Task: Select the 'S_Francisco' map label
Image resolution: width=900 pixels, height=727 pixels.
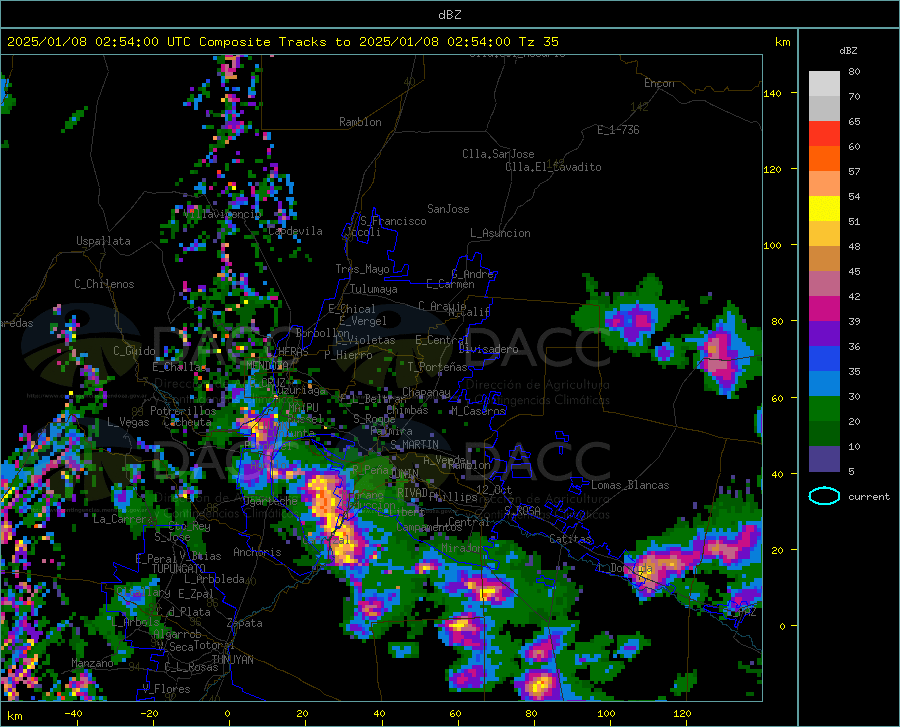Action: pos(393,221)
